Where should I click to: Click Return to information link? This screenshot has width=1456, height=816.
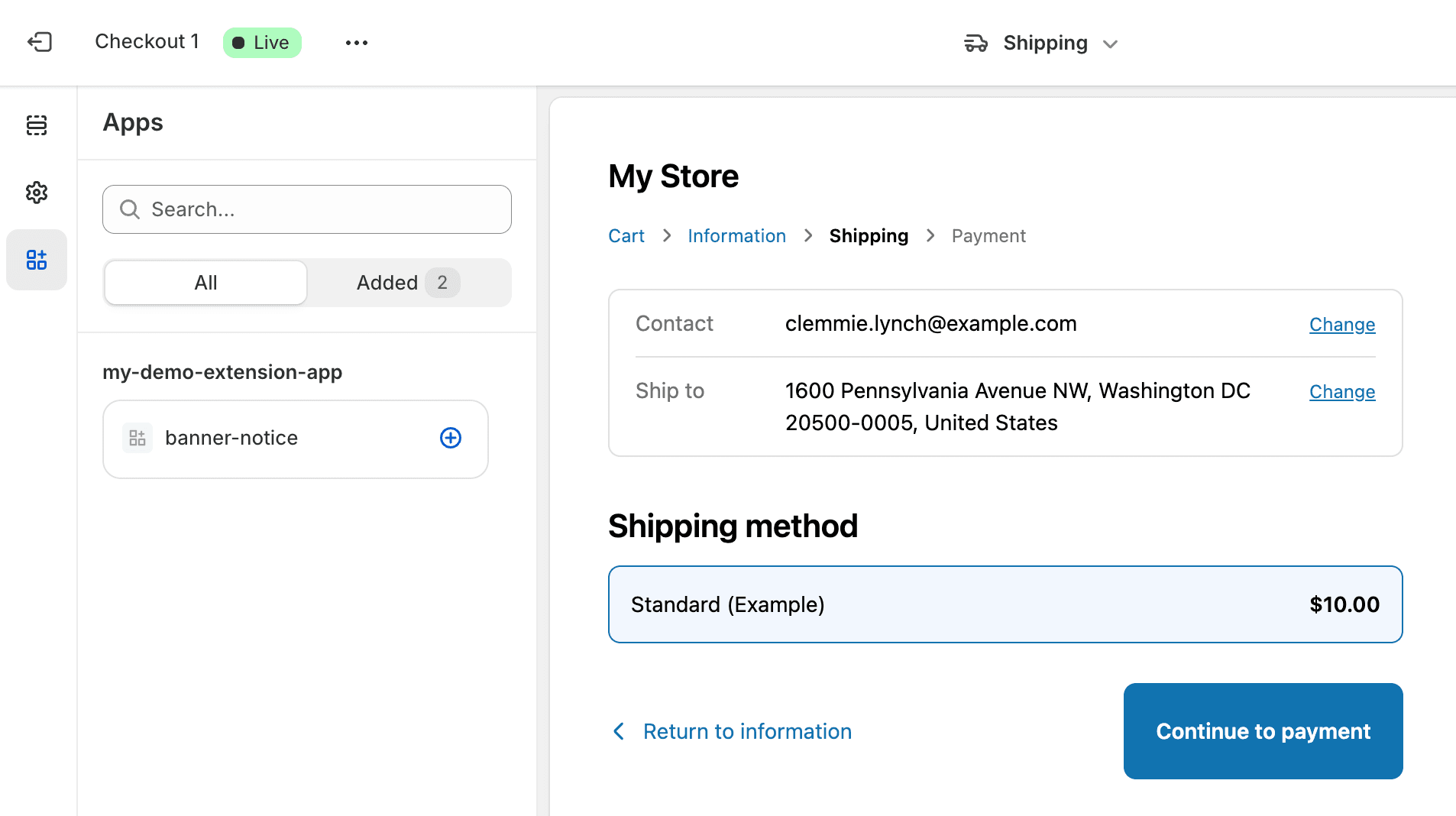click(x=746, y=731)
